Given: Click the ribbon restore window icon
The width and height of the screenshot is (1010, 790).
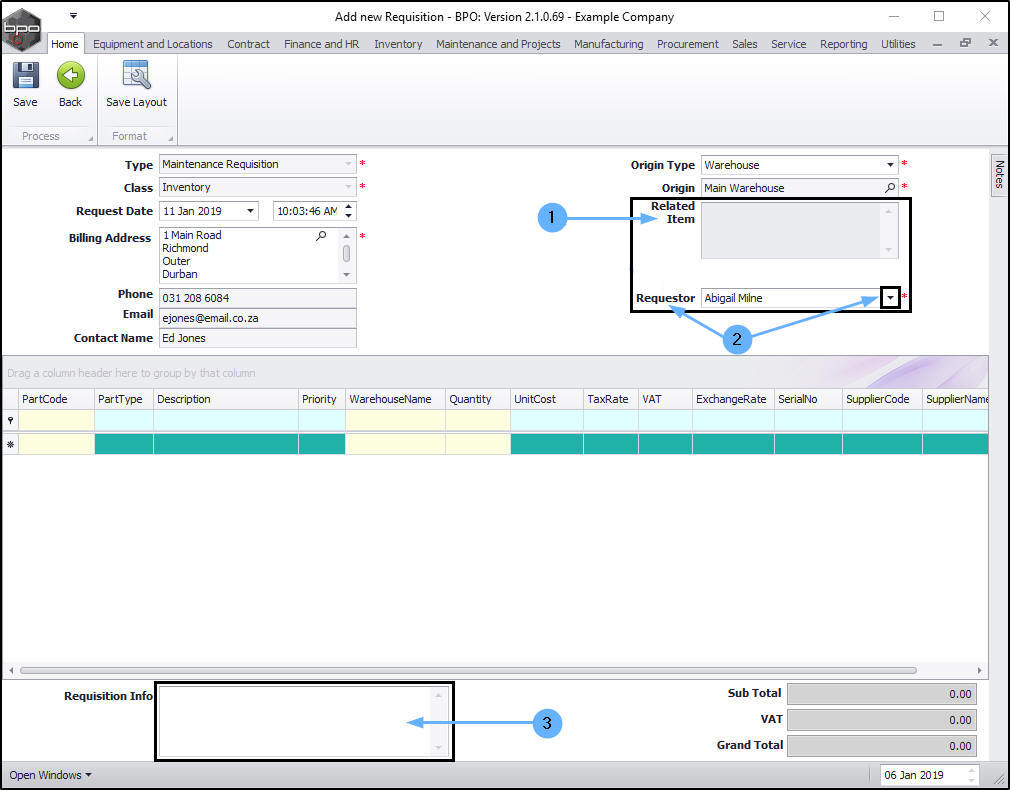Looking at the screenshot, I should [x=965, y=43].
